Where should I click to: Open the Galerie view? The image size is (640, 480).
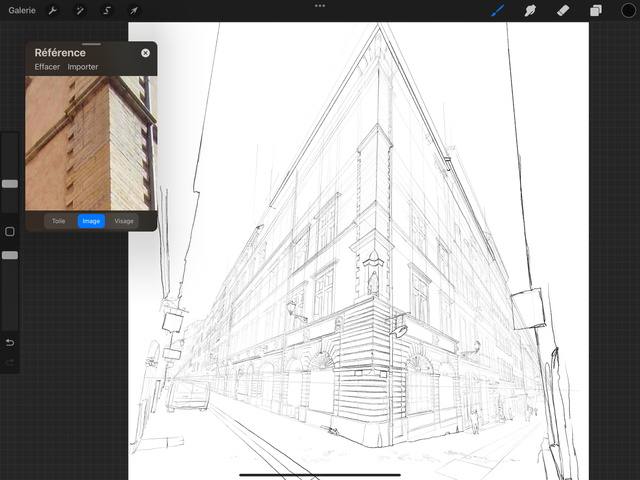point(22,11)
